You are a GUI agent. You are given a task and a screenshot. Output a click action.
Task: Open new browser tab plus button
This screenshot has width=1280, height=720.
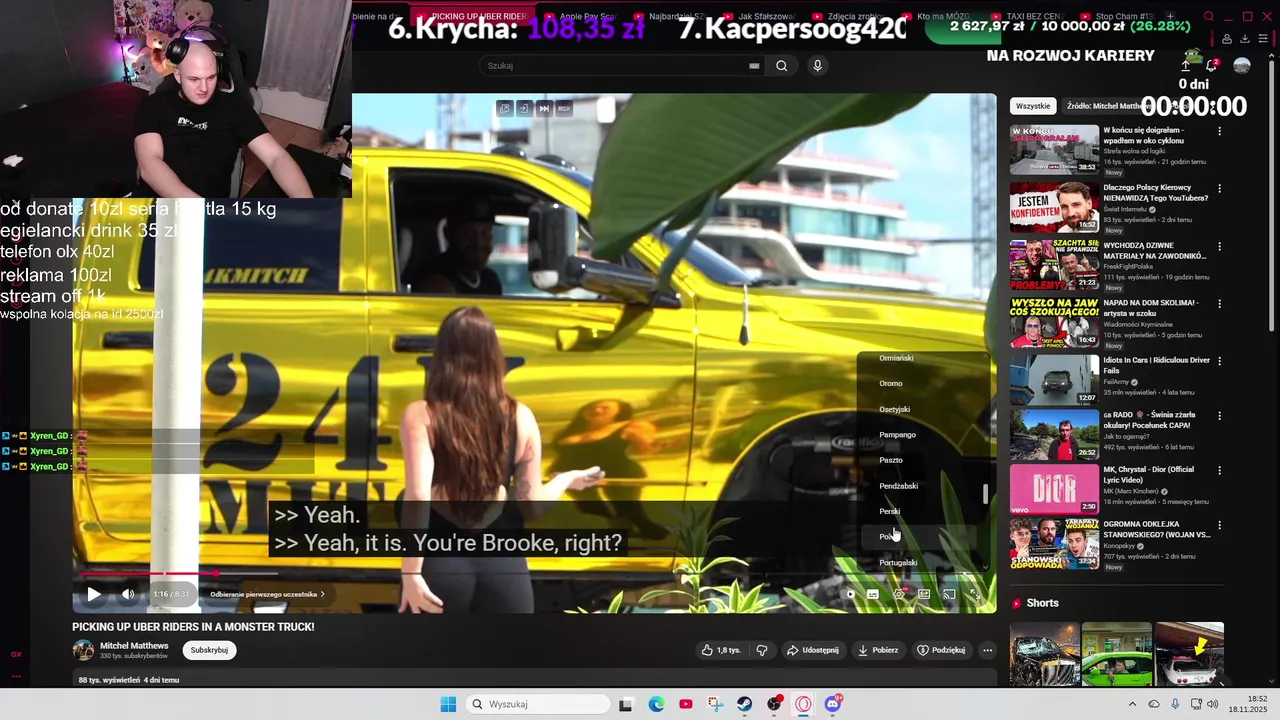pos(1171,17)
